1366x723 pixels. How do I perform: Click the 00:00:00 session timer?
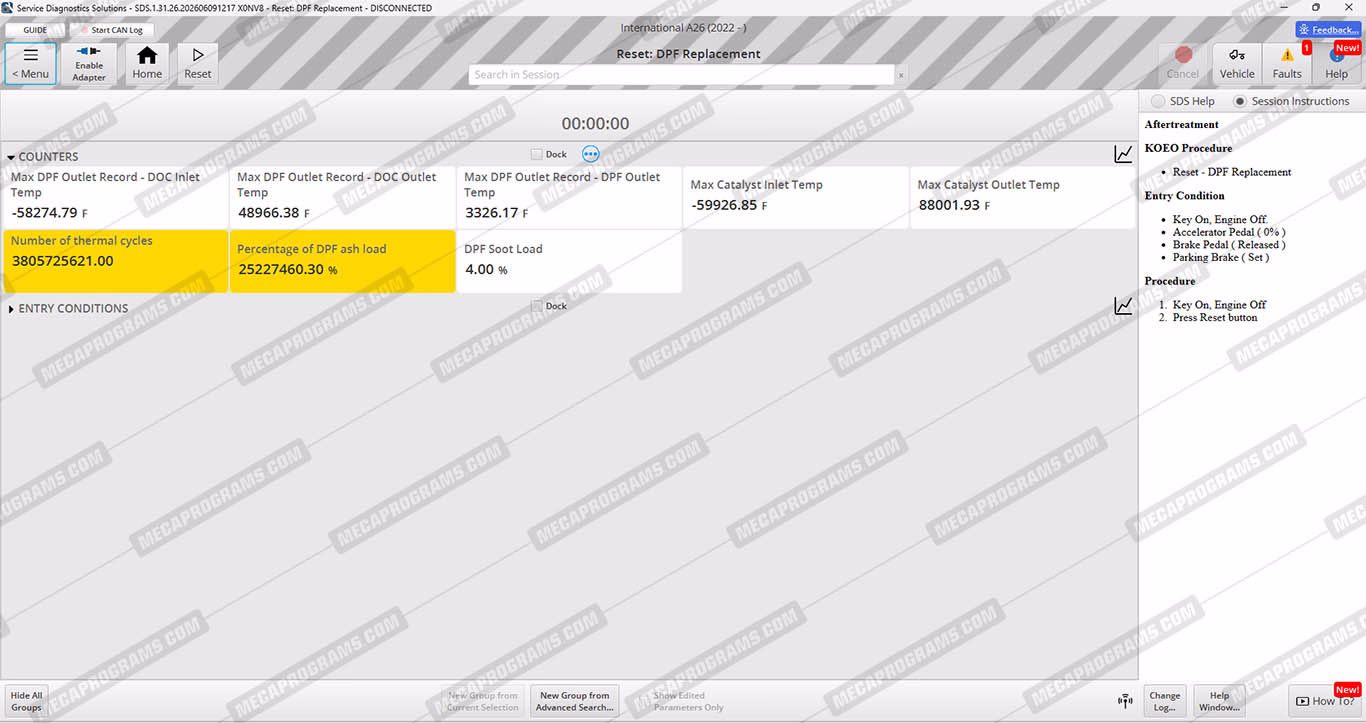click(x=595, y=124)
